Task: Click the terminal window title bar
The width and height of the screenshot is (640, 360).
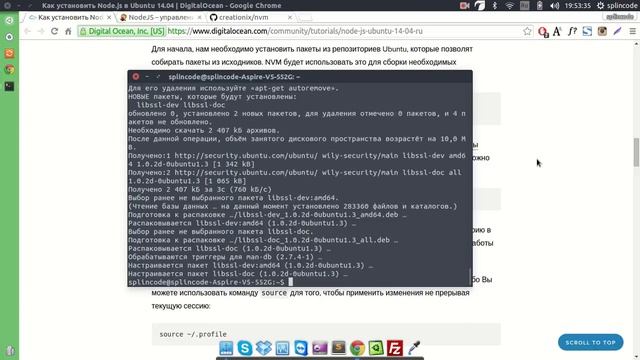Action: pos(300,77)
